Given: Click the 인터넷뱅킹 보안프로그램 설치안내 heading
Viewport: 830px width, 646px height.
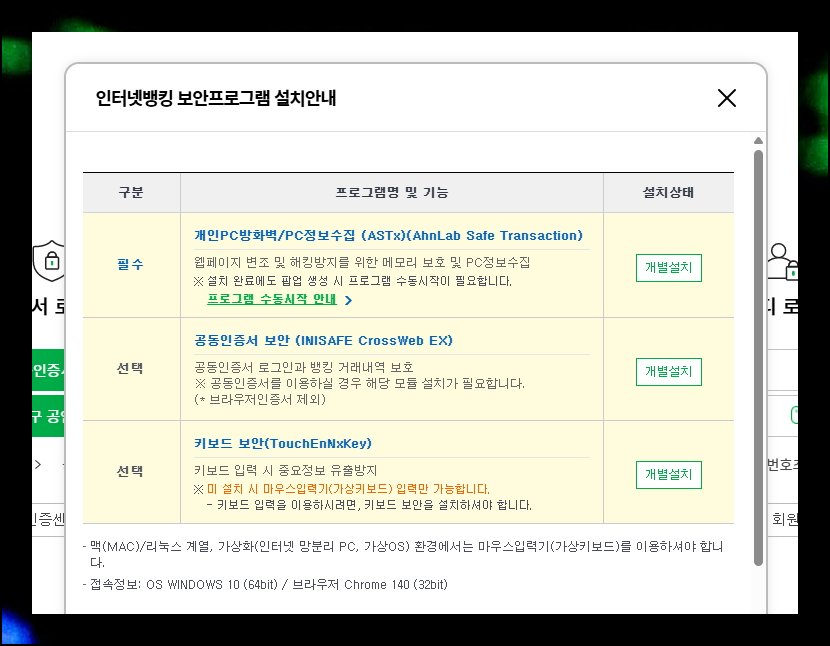Looking at the screenshot, I should click(x=216, y=98).
